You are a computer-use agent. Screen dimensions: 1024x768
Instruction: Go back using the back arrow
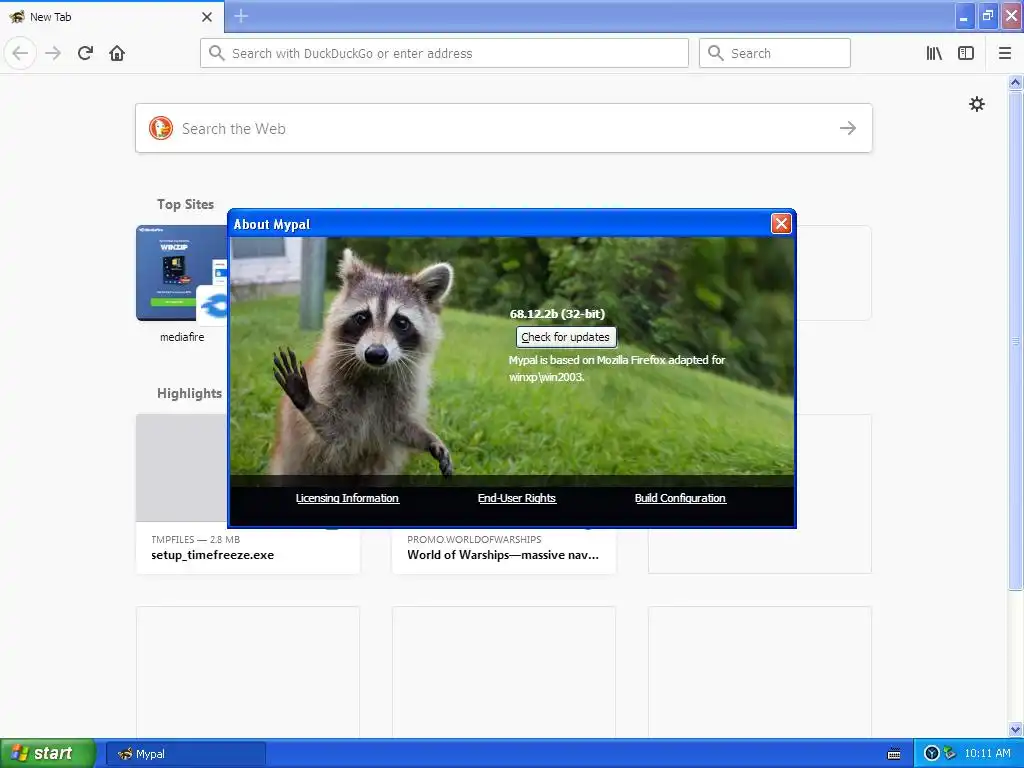click(x=20, y=53)
